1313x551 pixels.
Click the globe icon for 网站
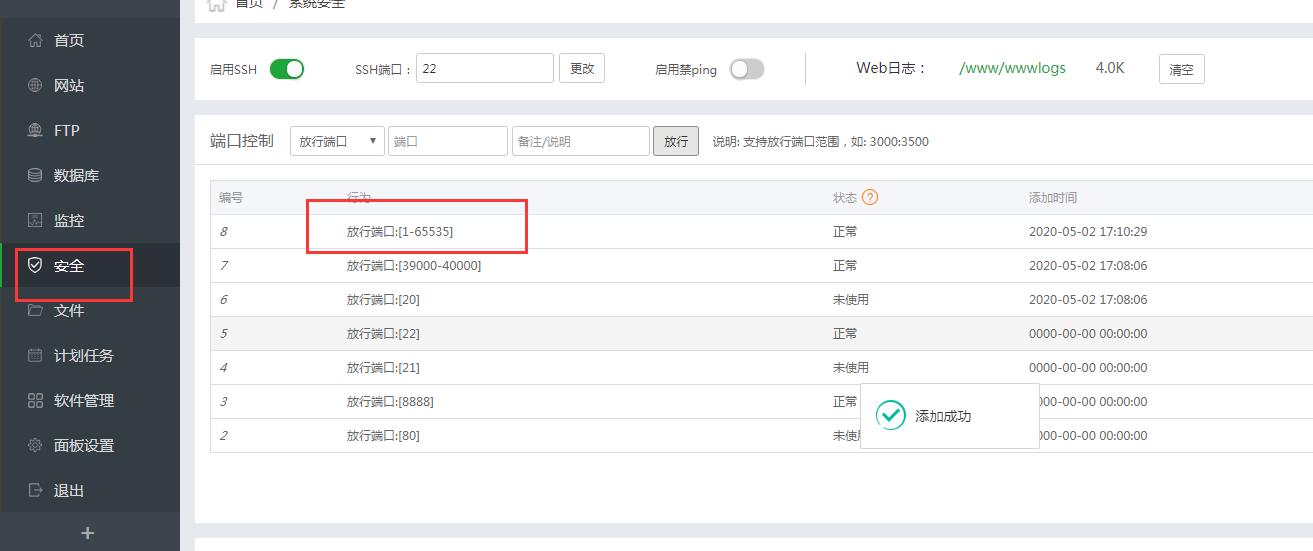click(x=35, y=86)
